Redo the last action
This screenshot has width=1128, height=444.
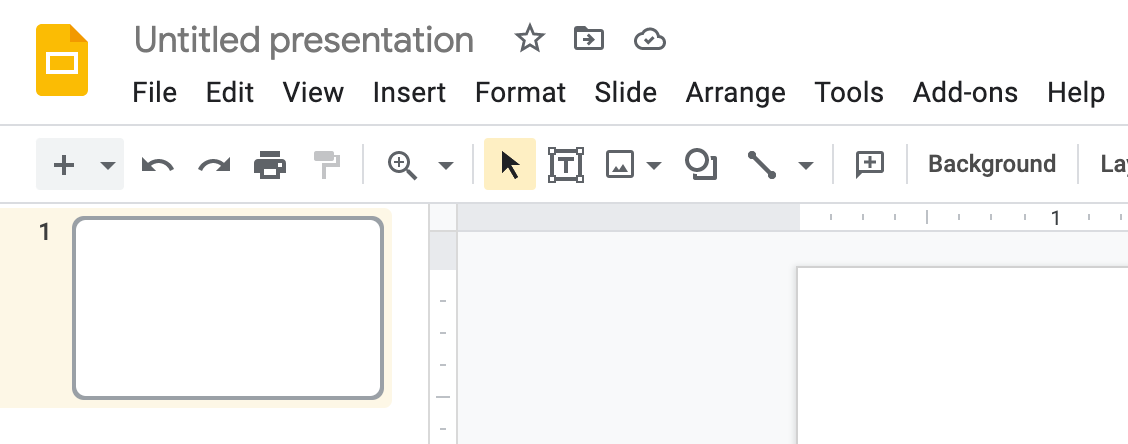(x=214, y=165)
